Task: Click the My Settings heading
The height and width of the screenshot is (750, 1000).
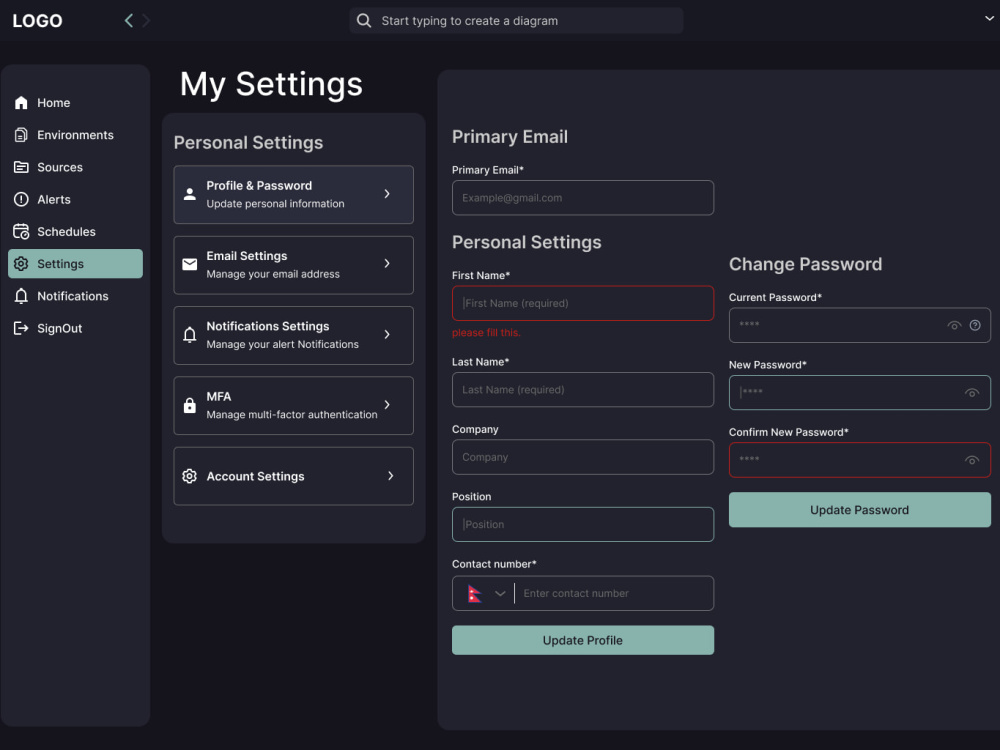Action: point(271,85)
